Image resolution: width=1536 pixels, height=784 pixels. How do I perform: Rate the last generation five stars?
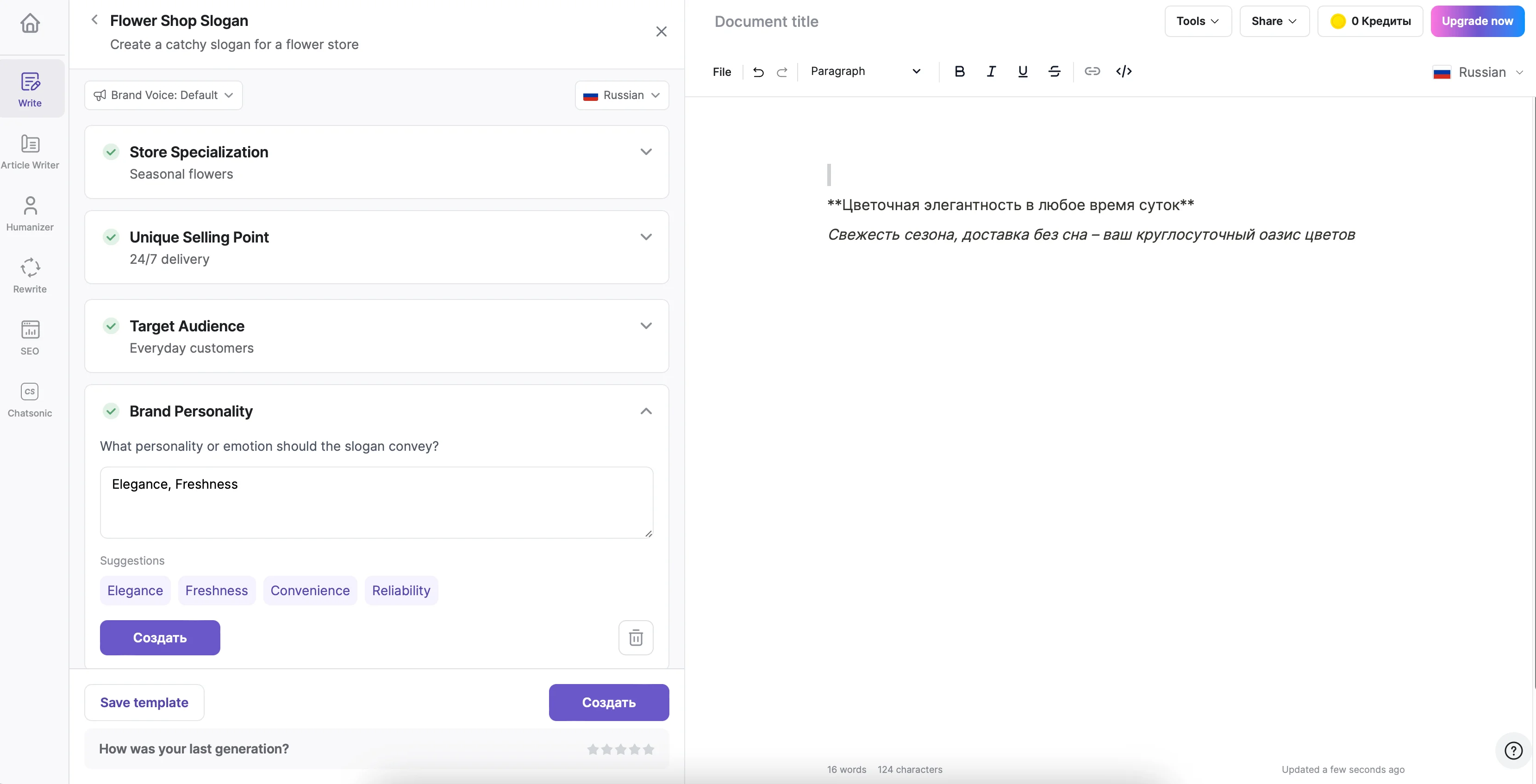point(649,749)
